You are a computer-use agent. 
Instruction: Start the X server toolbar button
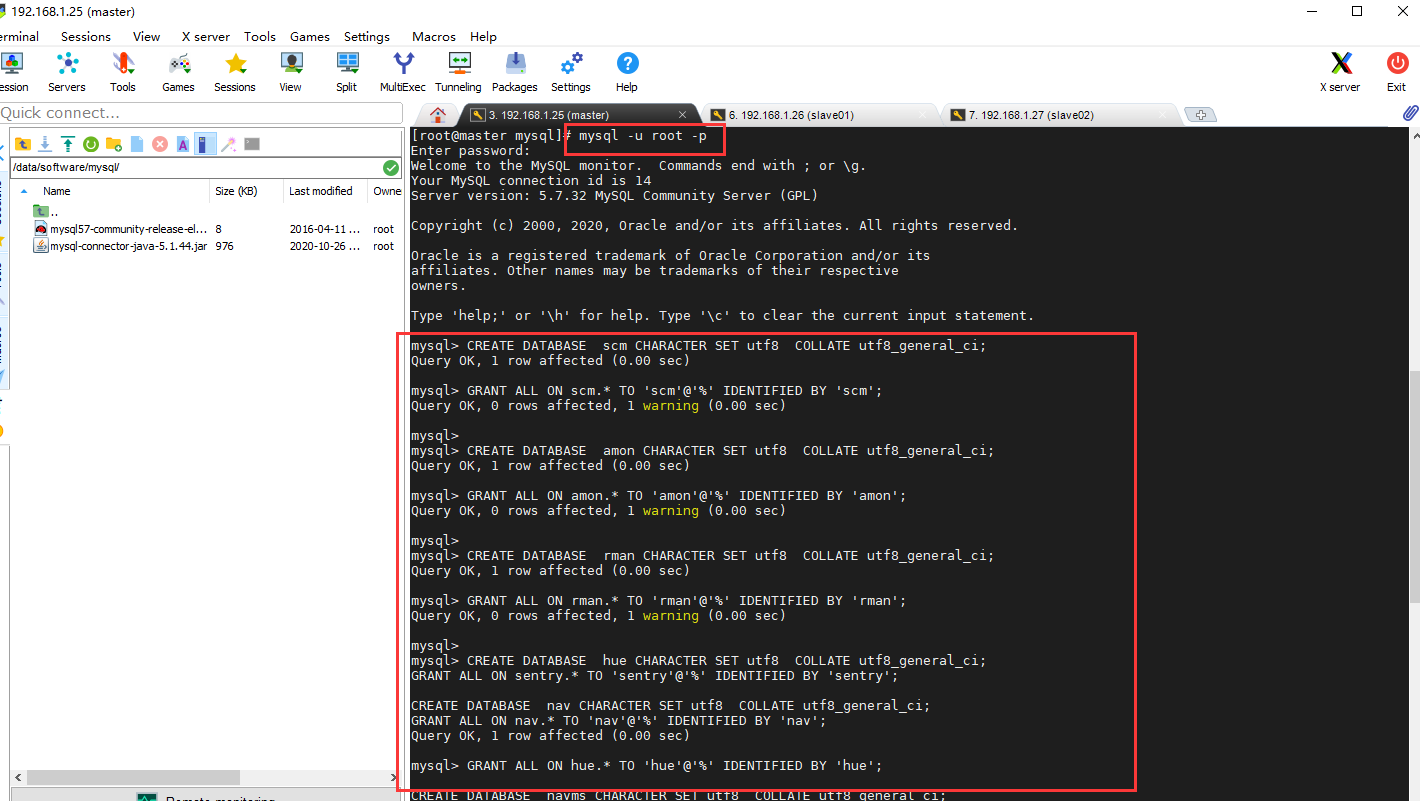coord(1340,73)
